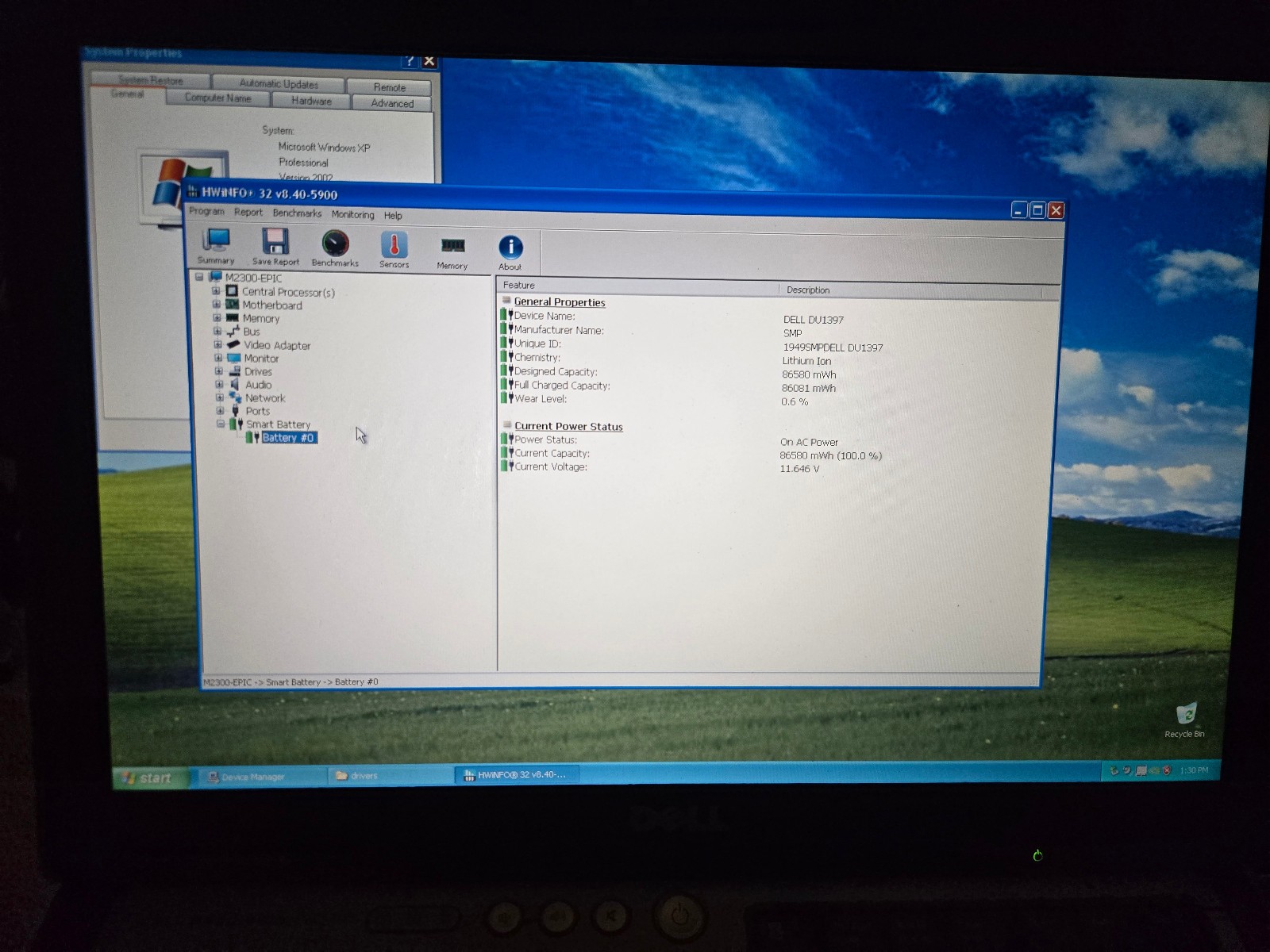Open the Report menu
1270x952 pixels.
[x=248, y=212]
